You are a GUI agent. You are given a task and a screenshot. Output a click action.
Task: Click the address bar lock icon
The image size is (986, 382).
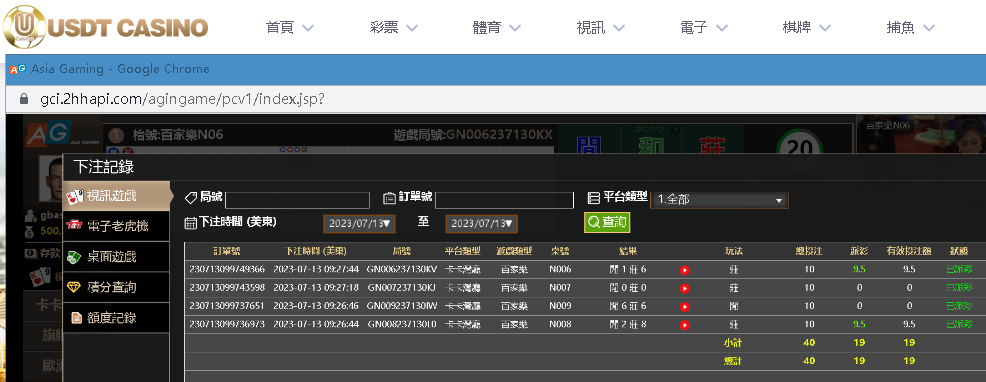pos(24,99)
